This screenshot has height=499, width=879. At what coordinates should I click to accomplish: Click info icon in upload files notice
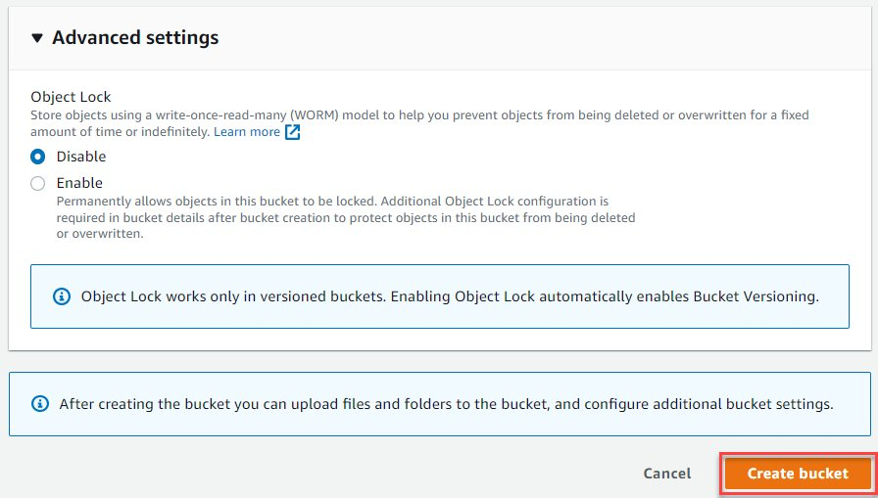pyautogui.click(x=40, y=404)
